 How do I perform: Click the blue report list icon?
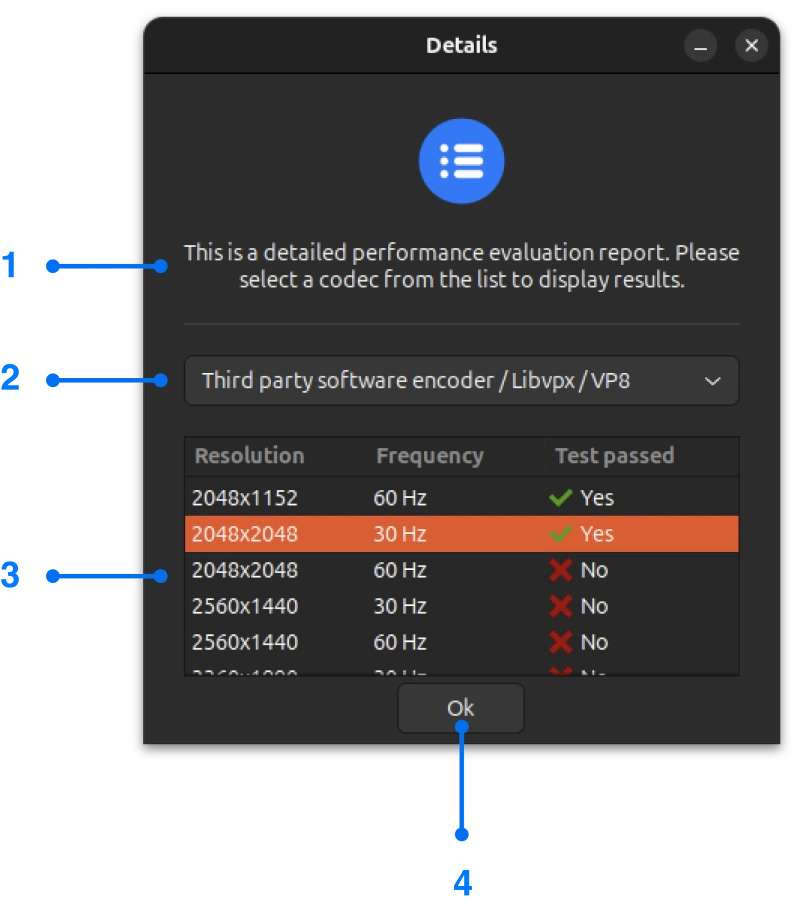(x=461, y=161)
